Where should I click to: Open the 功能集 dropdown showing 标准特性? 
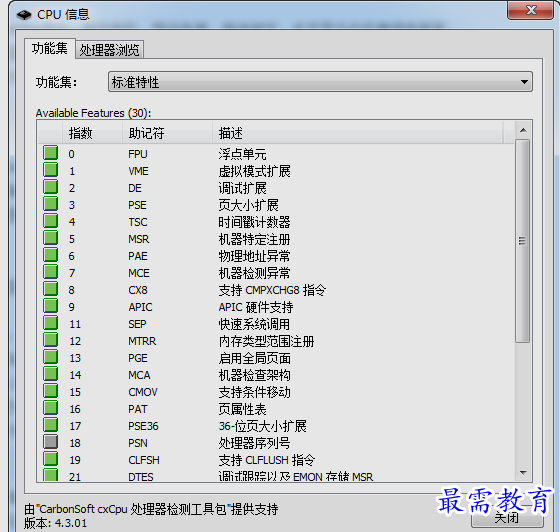tap(320, 82)
